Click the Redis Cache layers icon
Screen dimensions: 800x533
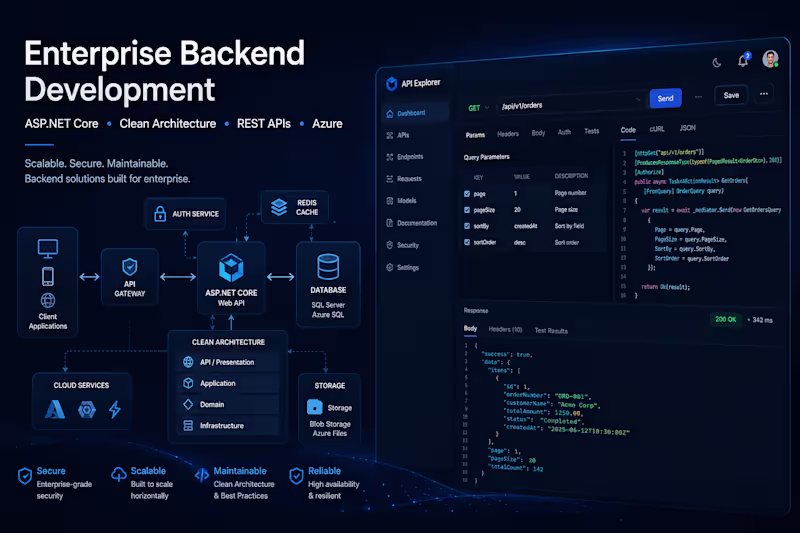click(x=279, y=207)
